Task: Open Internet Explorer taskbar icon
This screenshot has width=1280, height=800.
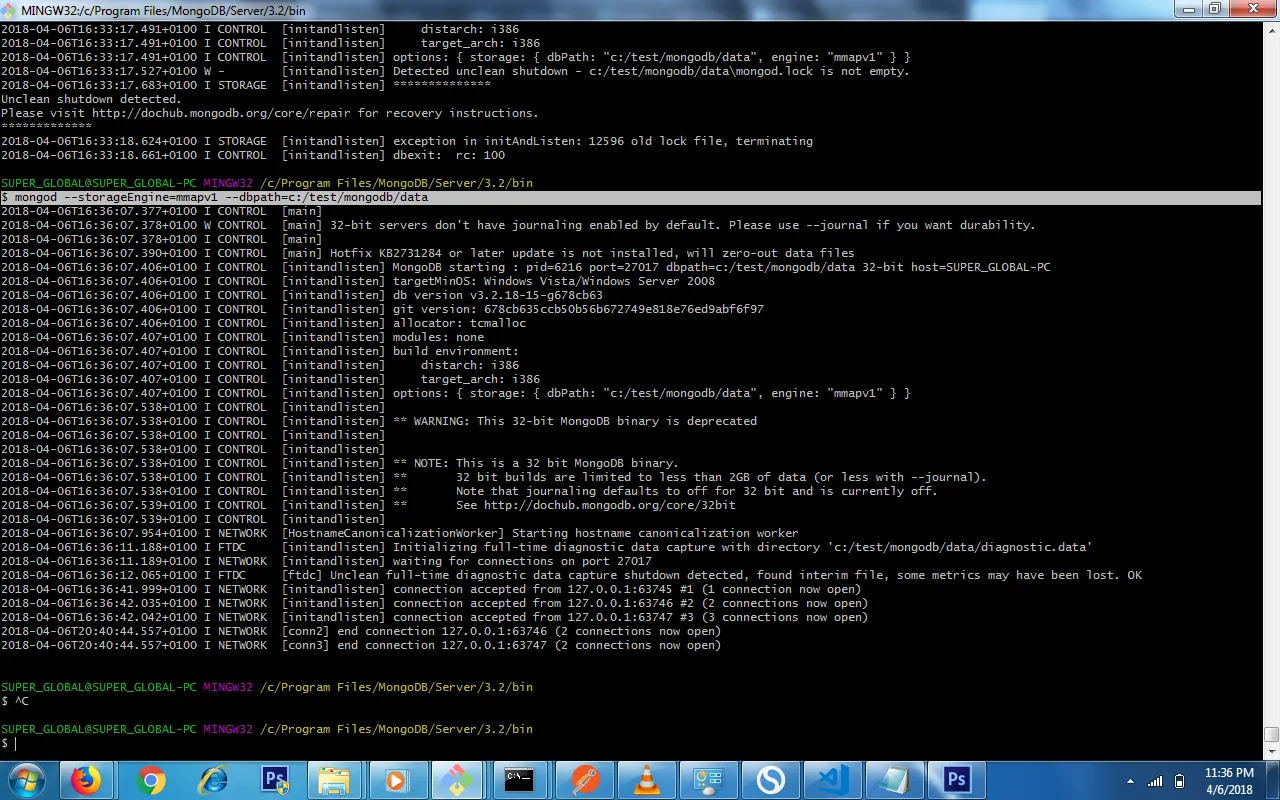Action: click(x=213, y=780)
